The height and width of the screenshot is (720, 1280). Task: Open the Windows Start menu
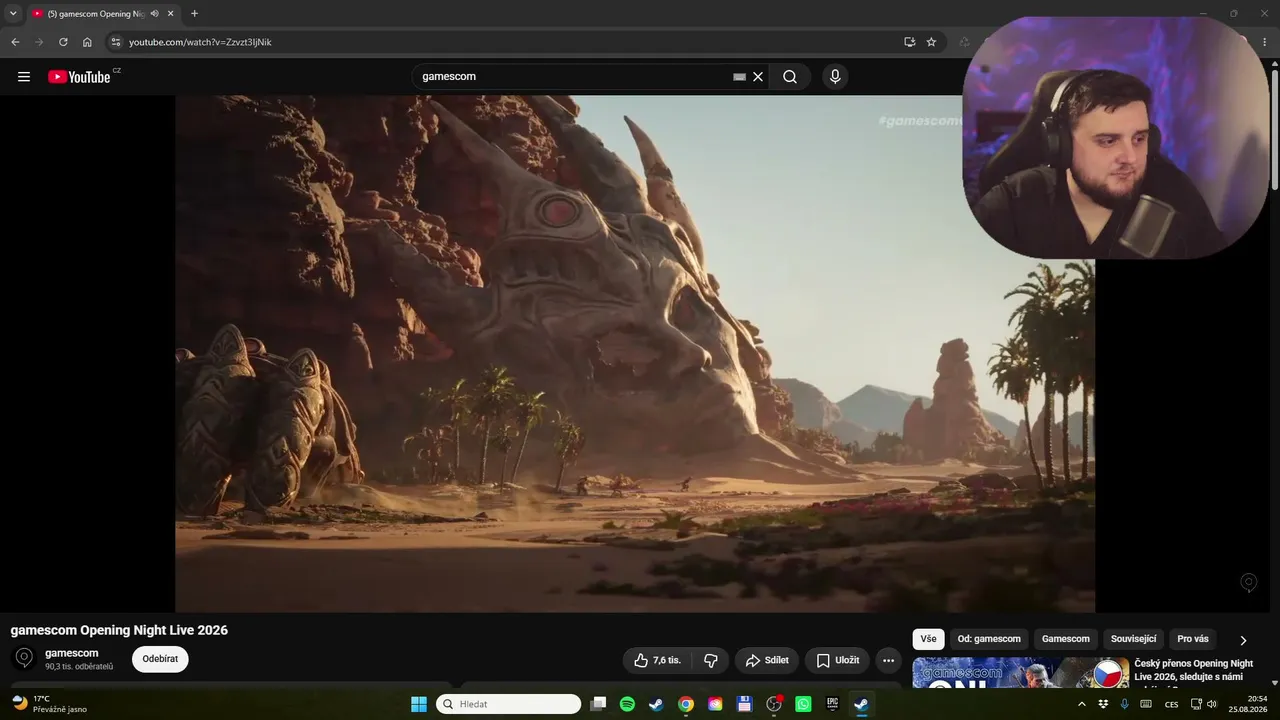[x=419, y=704]
